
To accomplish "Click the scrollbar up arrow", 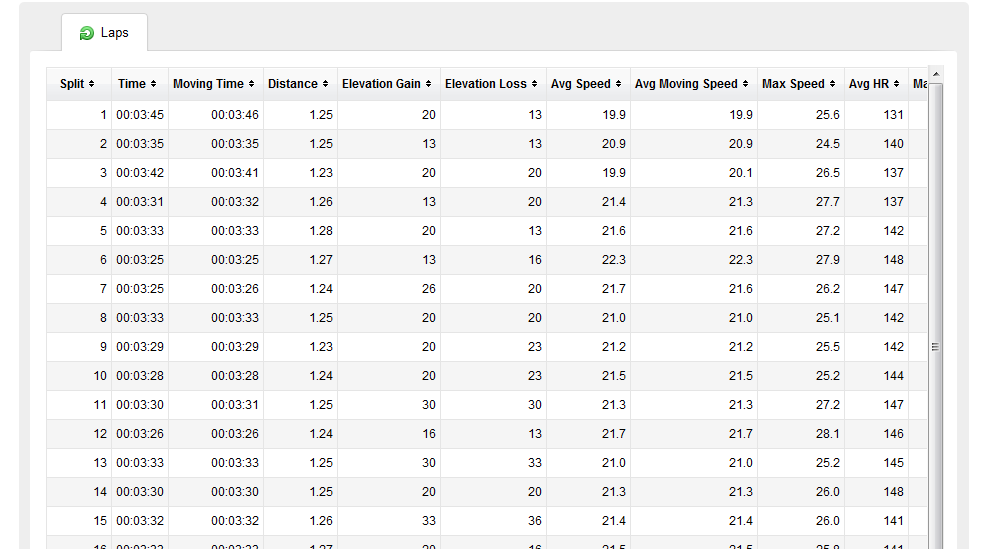I will click(936, 75).
